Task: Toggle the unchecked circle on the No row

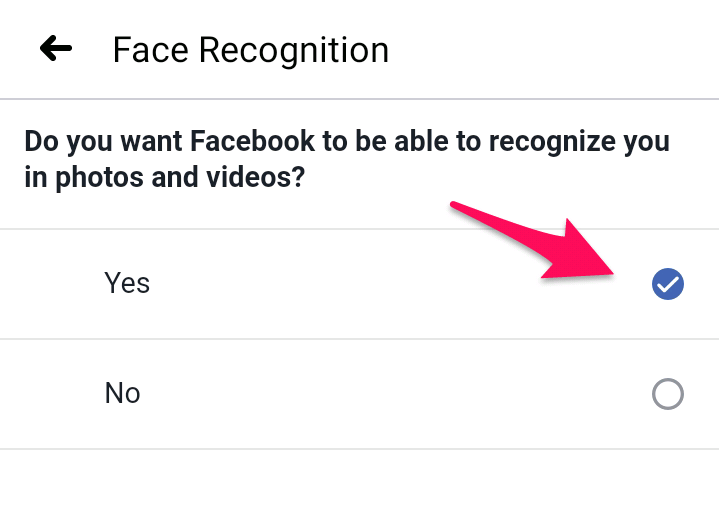Action: (x=667, y=394)
